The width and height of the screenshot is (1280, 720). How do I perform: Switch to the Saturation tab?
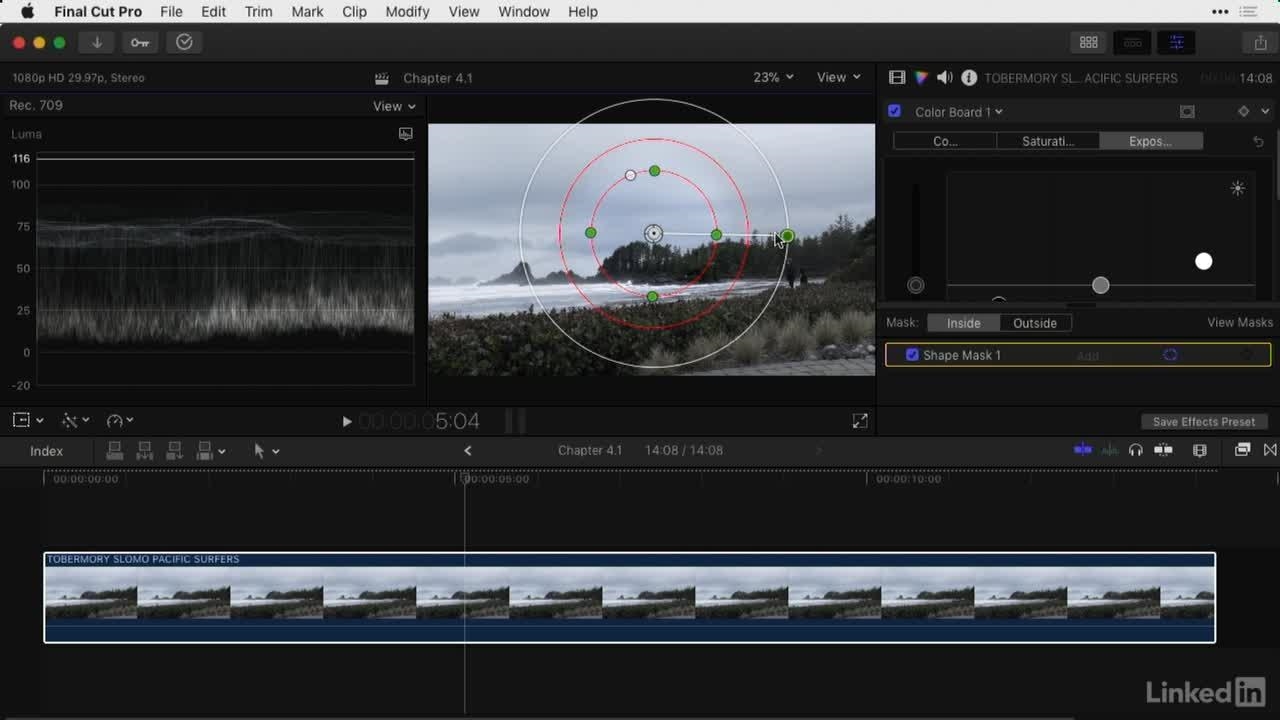[1047, 141]
